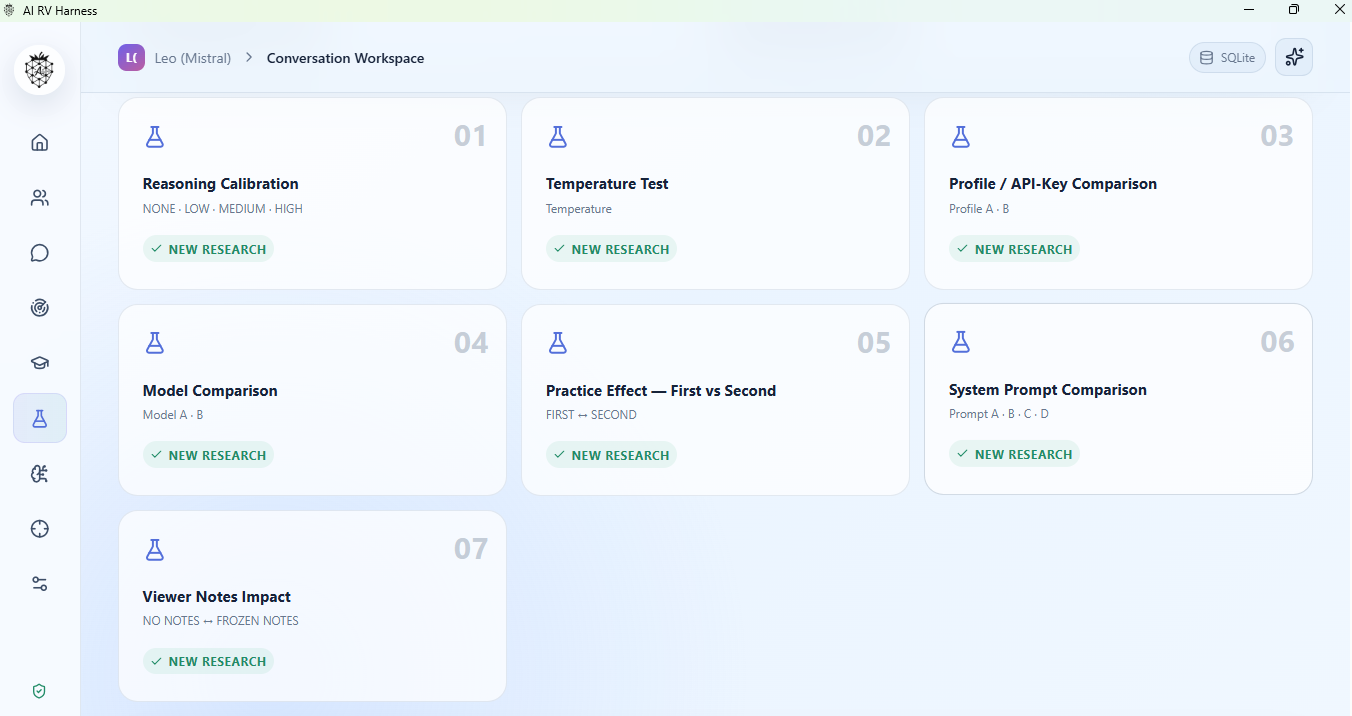Click the Model A · B subtitle
Image resolution: width=1352 pixels, height=716 pixels.
pos(173,415)
